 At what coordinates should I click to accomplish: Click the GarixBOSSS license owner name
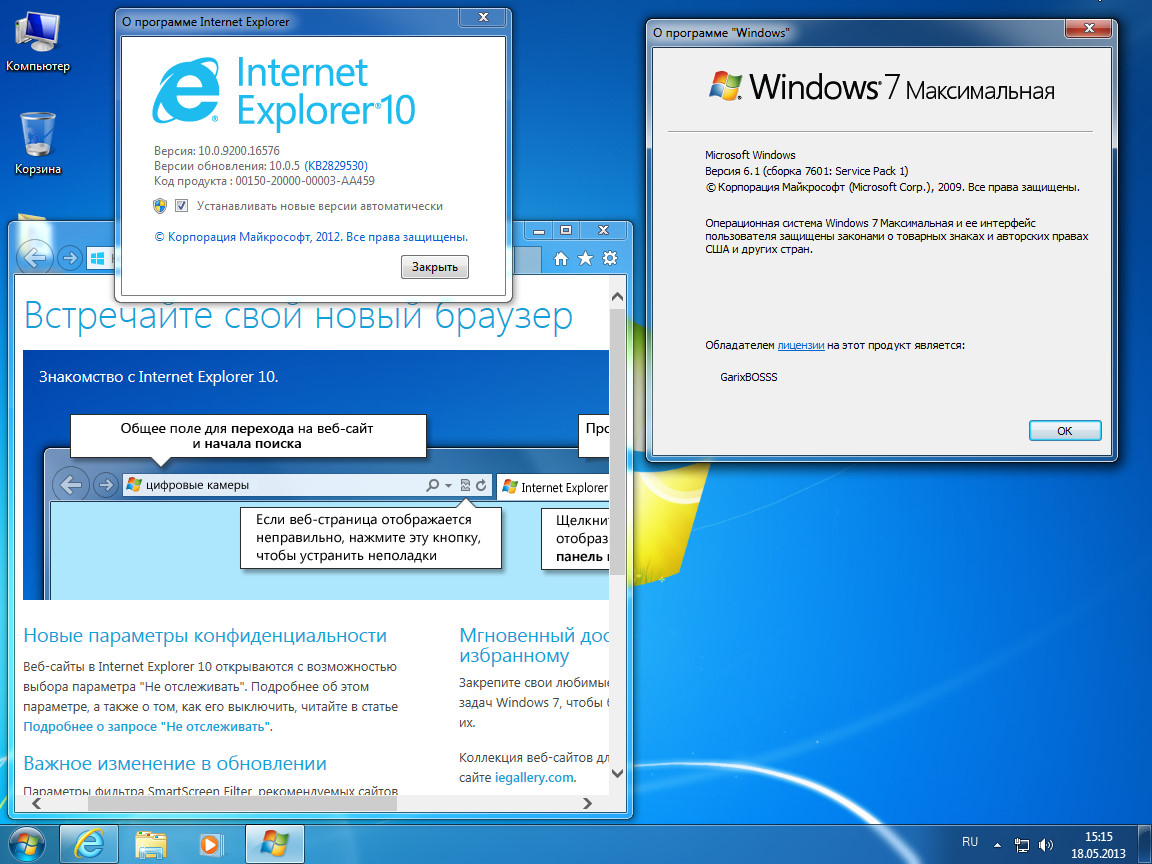(749, 377)
